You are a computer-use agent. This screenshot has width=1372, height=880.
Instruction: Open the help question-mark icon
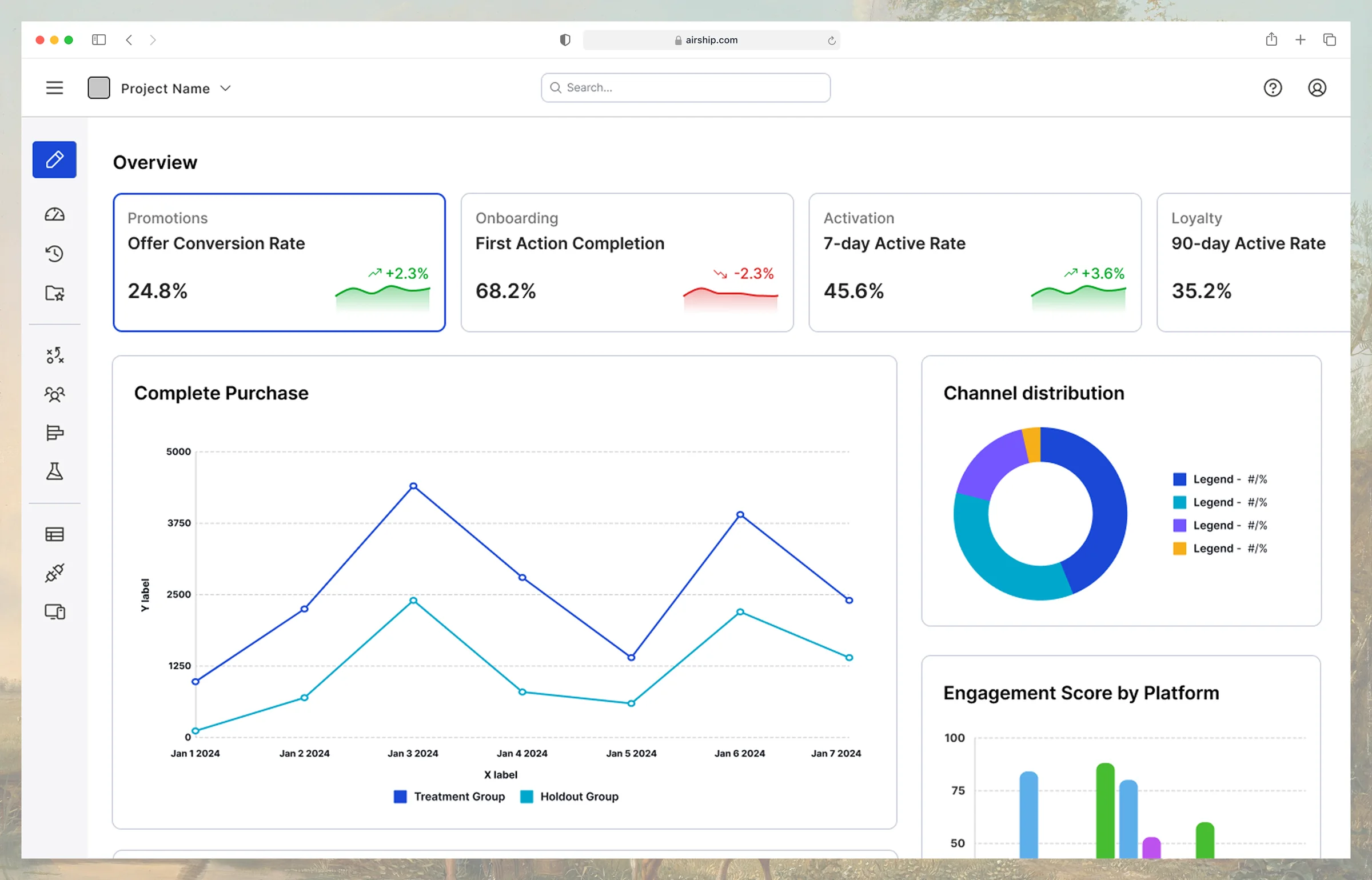point(1273,88)
